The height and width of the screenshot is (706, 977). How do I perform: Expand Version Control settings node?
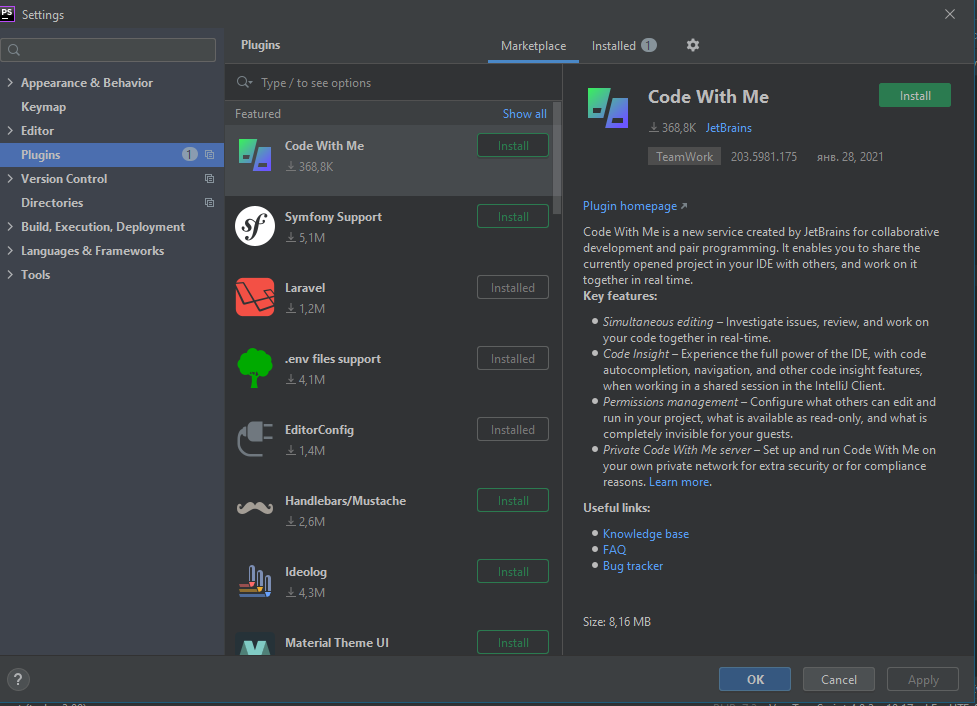(10, 178)
